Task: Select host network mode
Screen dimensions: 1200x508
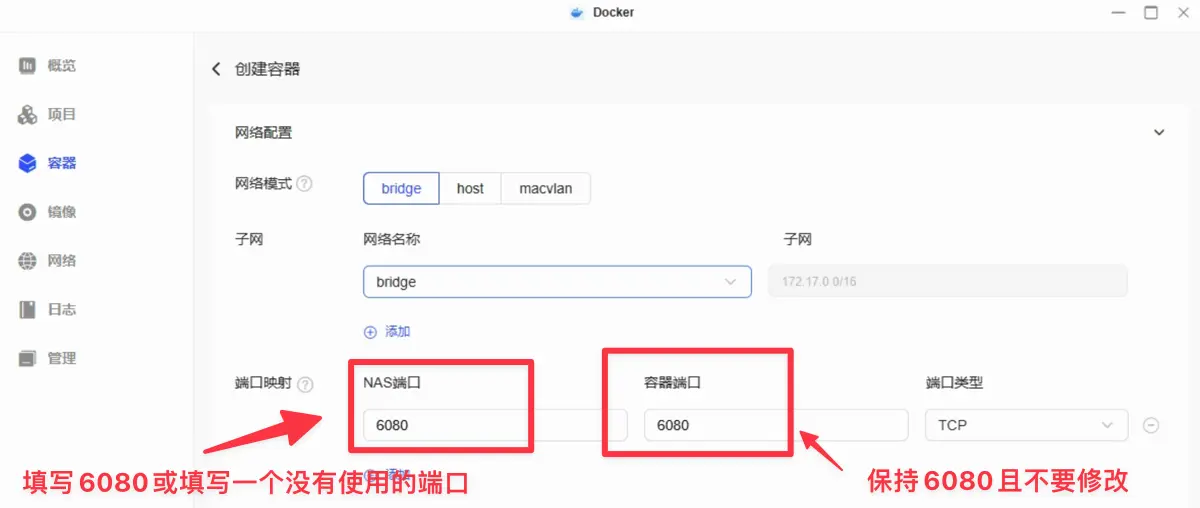Action: pos(470,188)
